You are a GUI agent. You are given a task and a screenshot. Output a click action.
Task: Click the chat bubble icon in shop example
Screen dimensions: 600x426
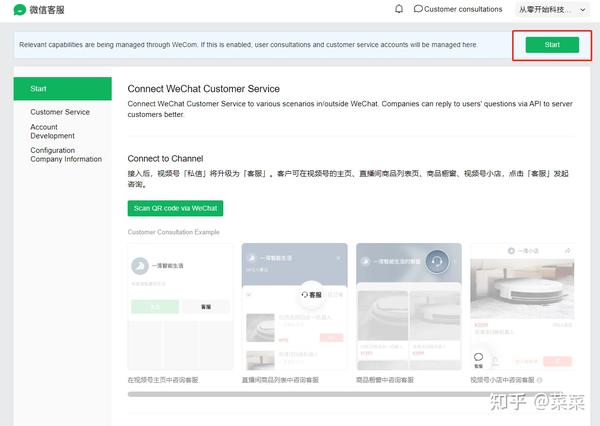coord(478,357)
